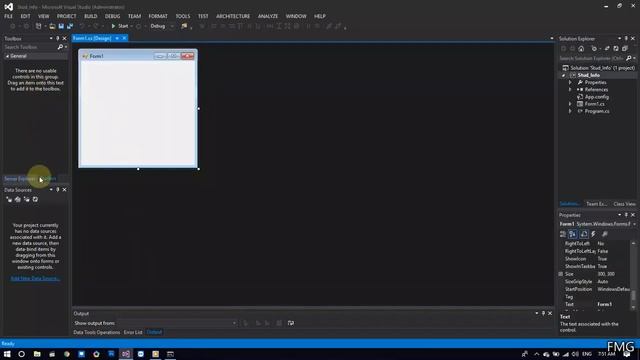Viewport: 640px width, 360px height.
Task: Click Visual Studio icon on taskbar
Action: click(x=126, y=354)
